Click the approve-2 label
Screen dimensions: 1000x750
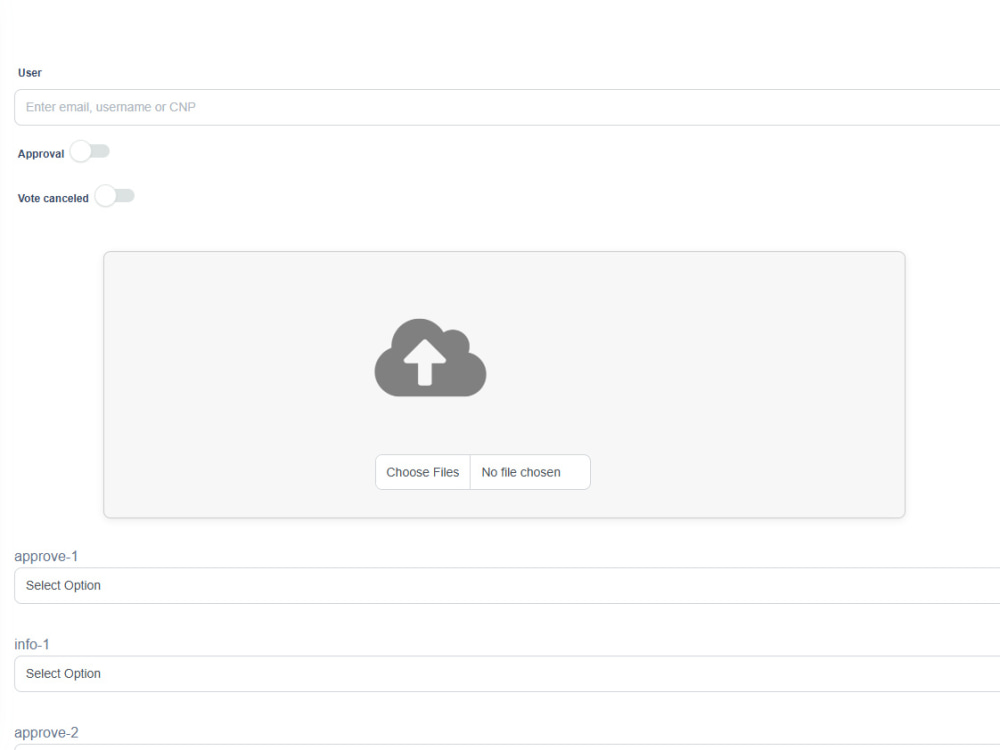(x=46, y=733)
